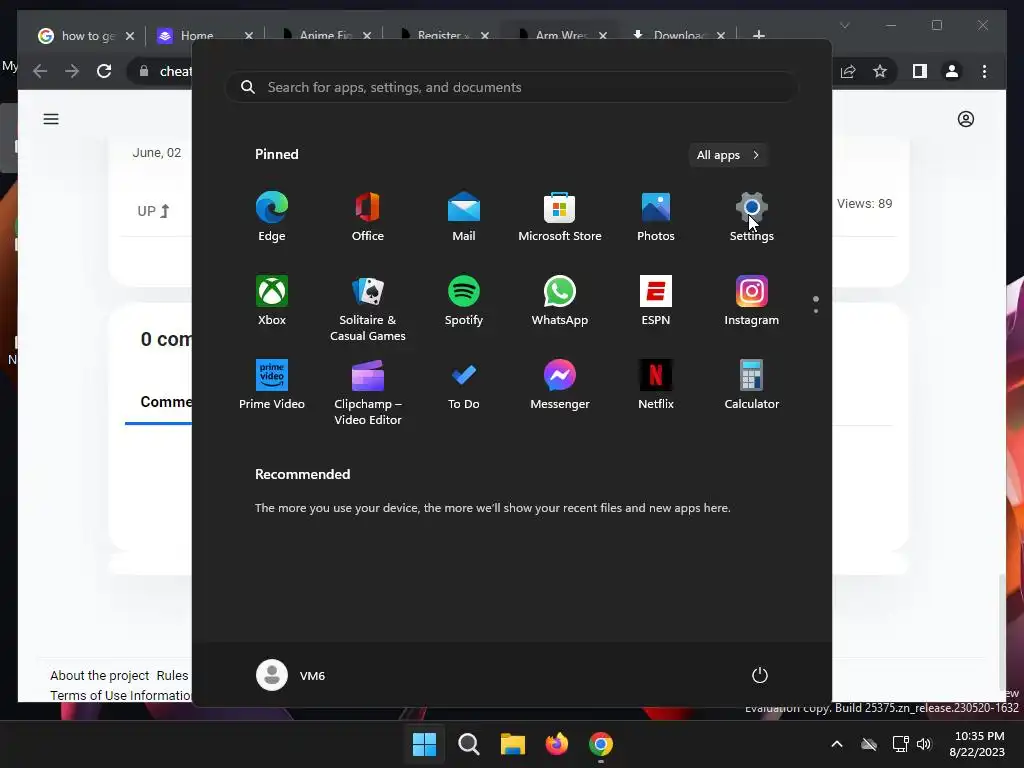Click webpage account icon
The image size is (1024, 768).
point(966,119)
